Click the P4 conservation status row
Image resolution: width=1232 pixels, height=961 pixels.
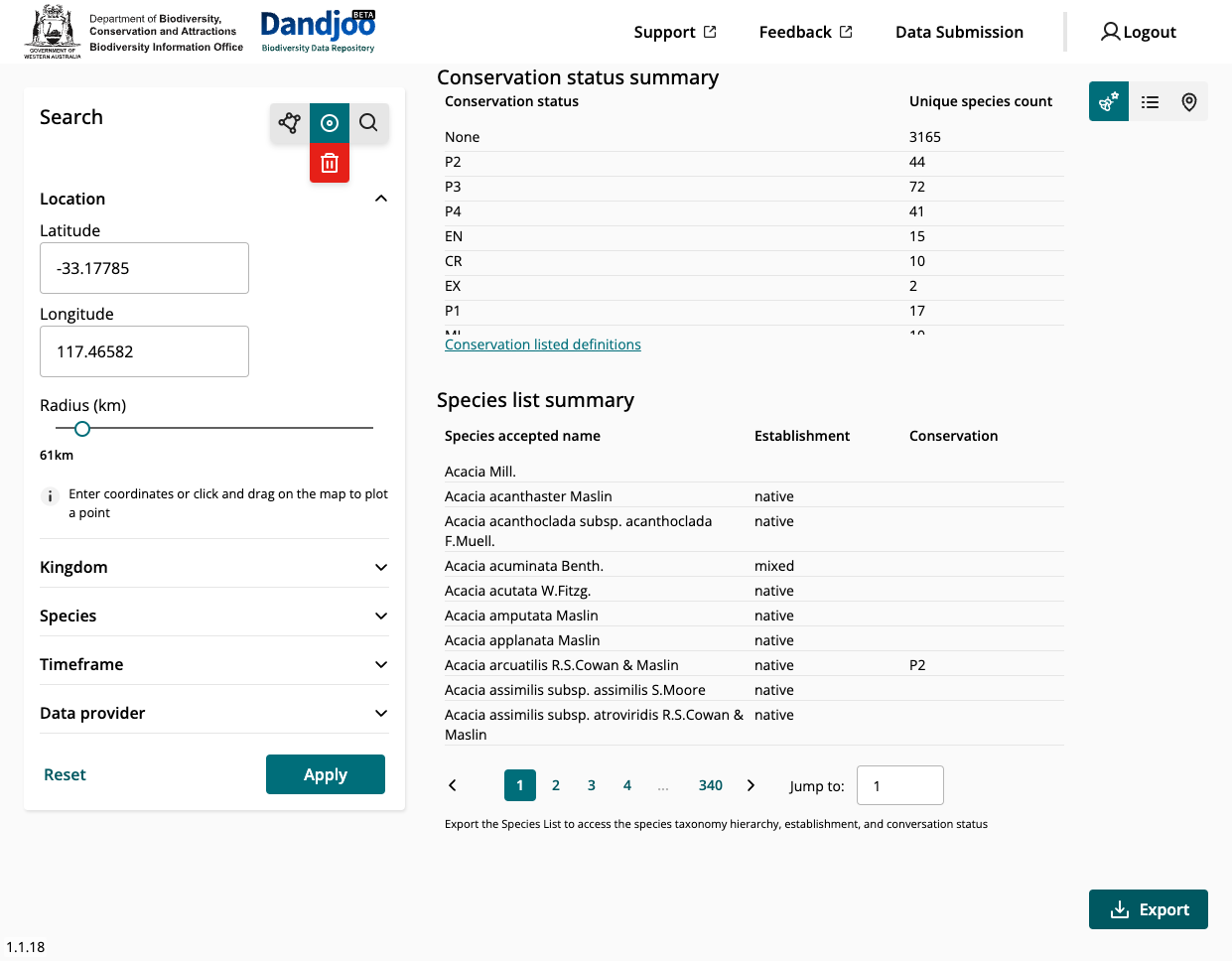pos(754,211)
